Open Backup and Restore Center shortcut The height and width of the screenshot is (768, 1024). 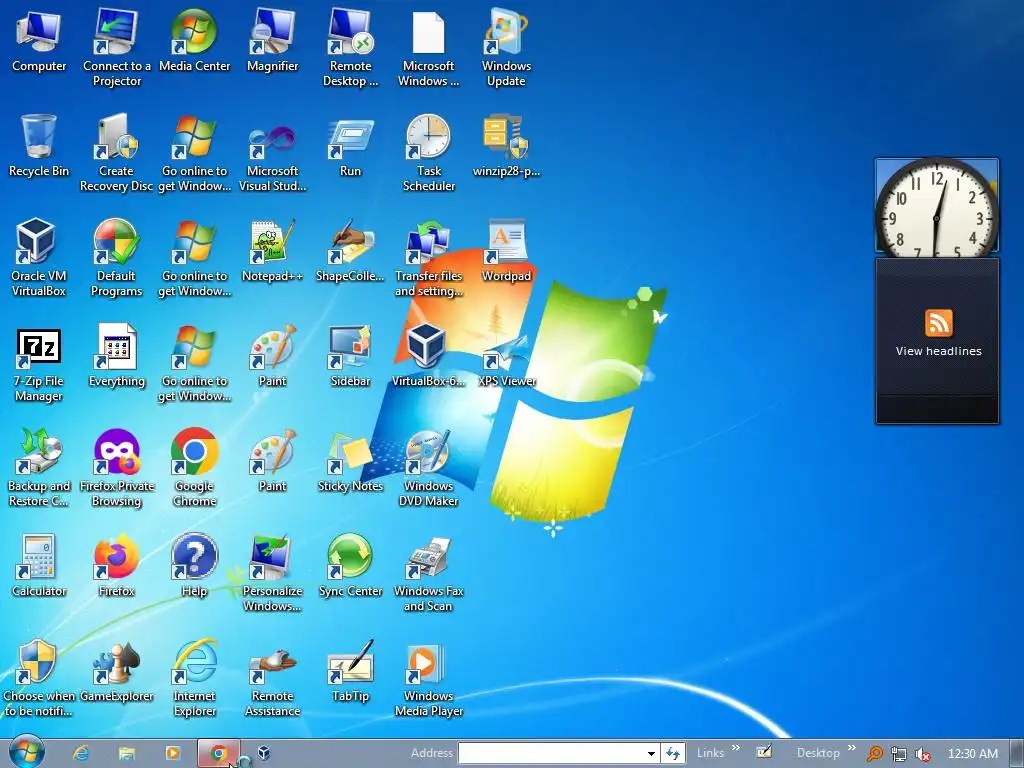tap(39, 467)
